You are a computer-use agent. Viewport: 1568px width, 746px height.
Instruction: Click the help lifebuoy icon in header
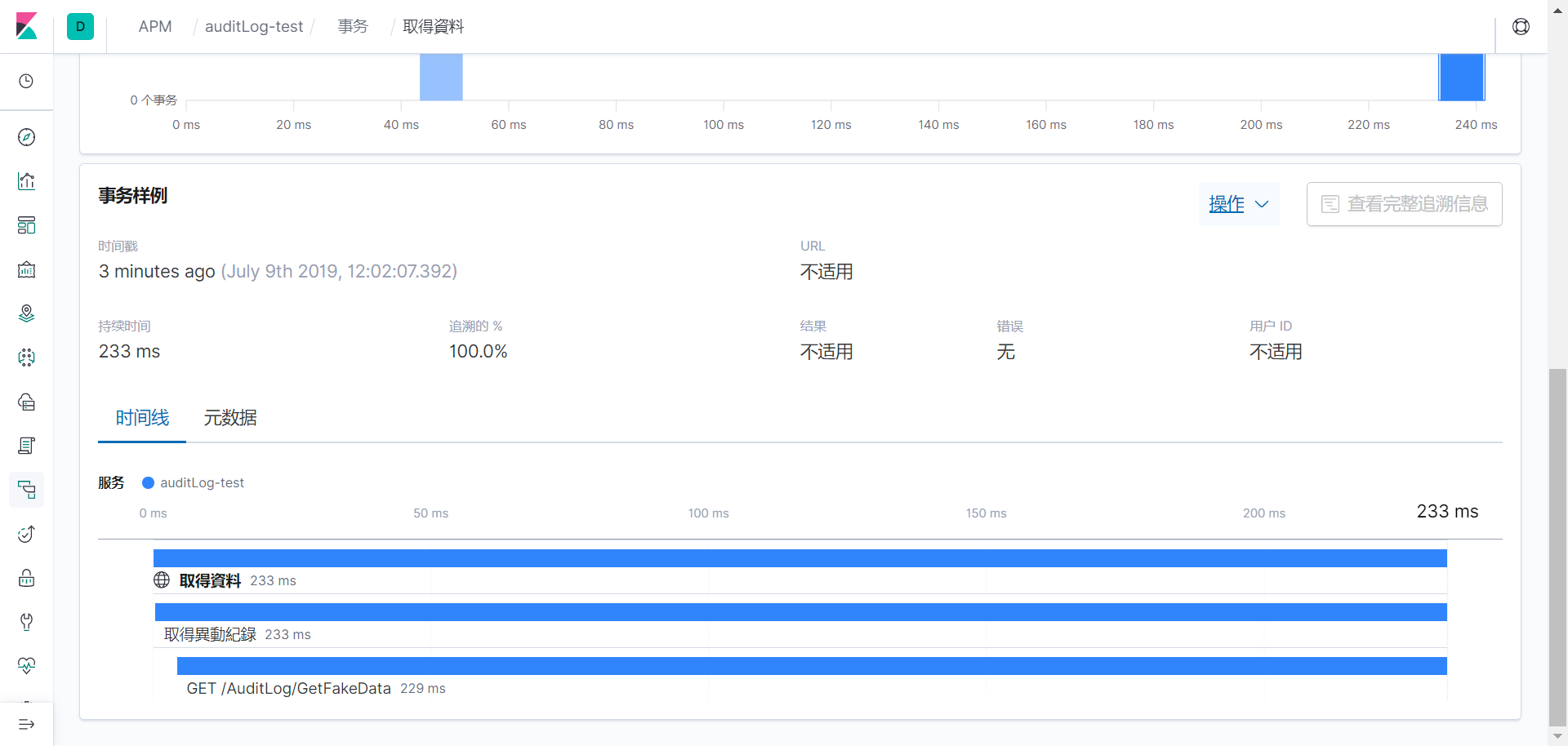click(x=1521, y=27)
